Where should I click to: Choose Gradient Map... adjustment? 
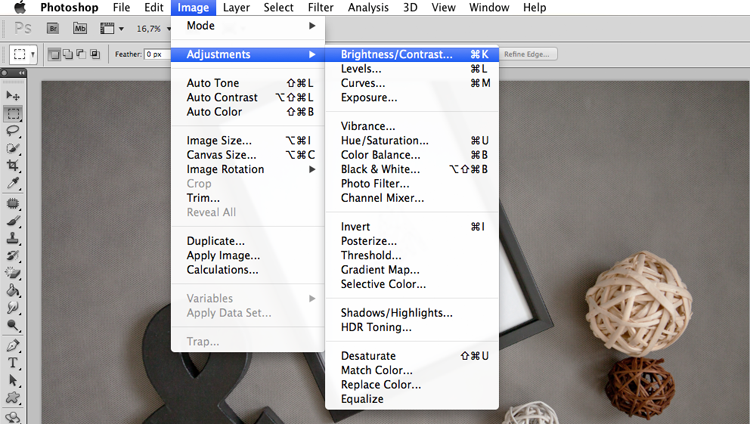click(x=412, y=269)
